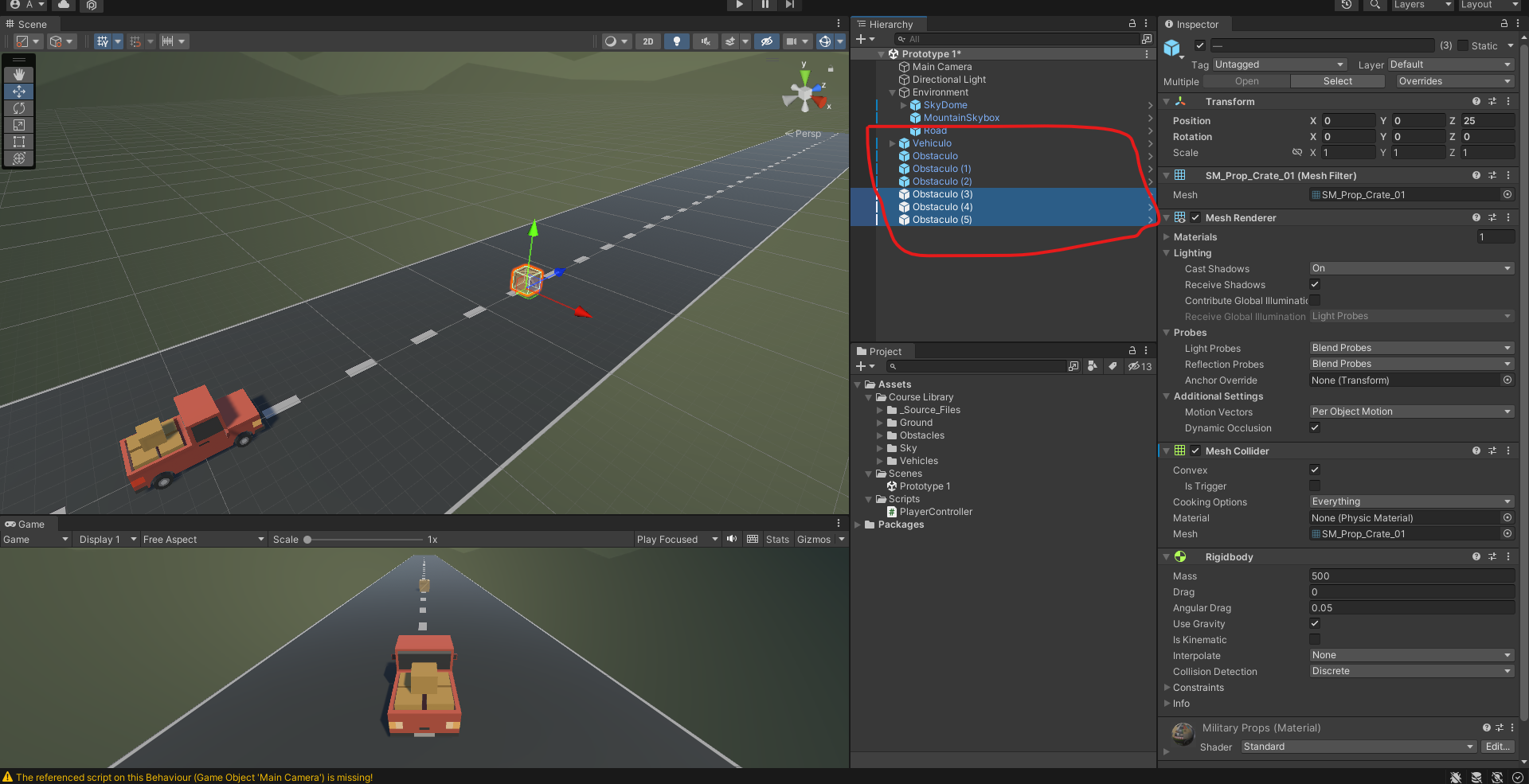Switch to the Game tab
The height and width of the screenshot is (784, 1529).
pos(25,525)
